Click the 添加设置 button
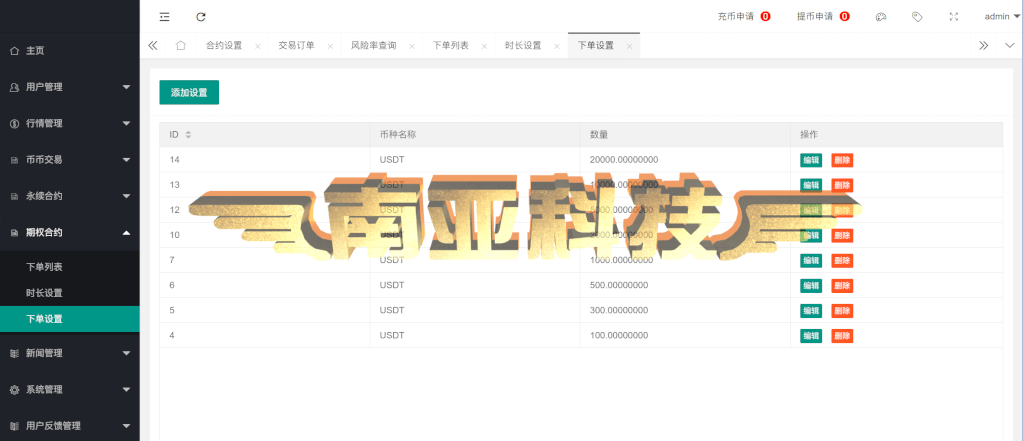The height and width of the screenshot is (441, 1024). [x=189, y=92]
